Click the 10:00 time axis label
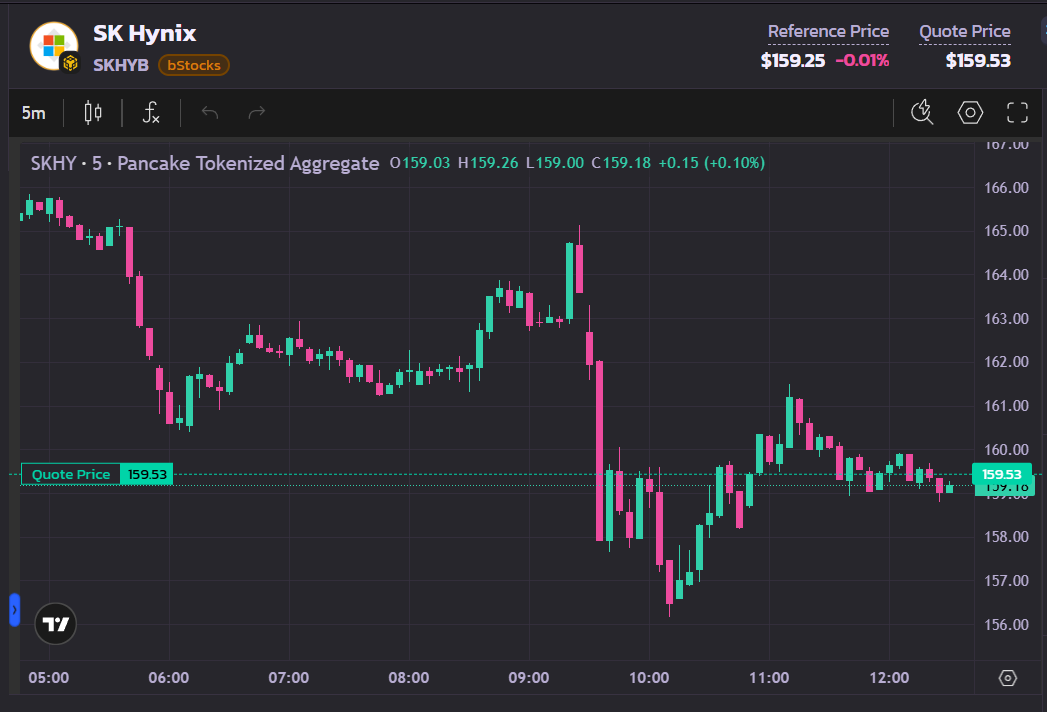Viewport: 1047px width, 712px height. [648, 678]
